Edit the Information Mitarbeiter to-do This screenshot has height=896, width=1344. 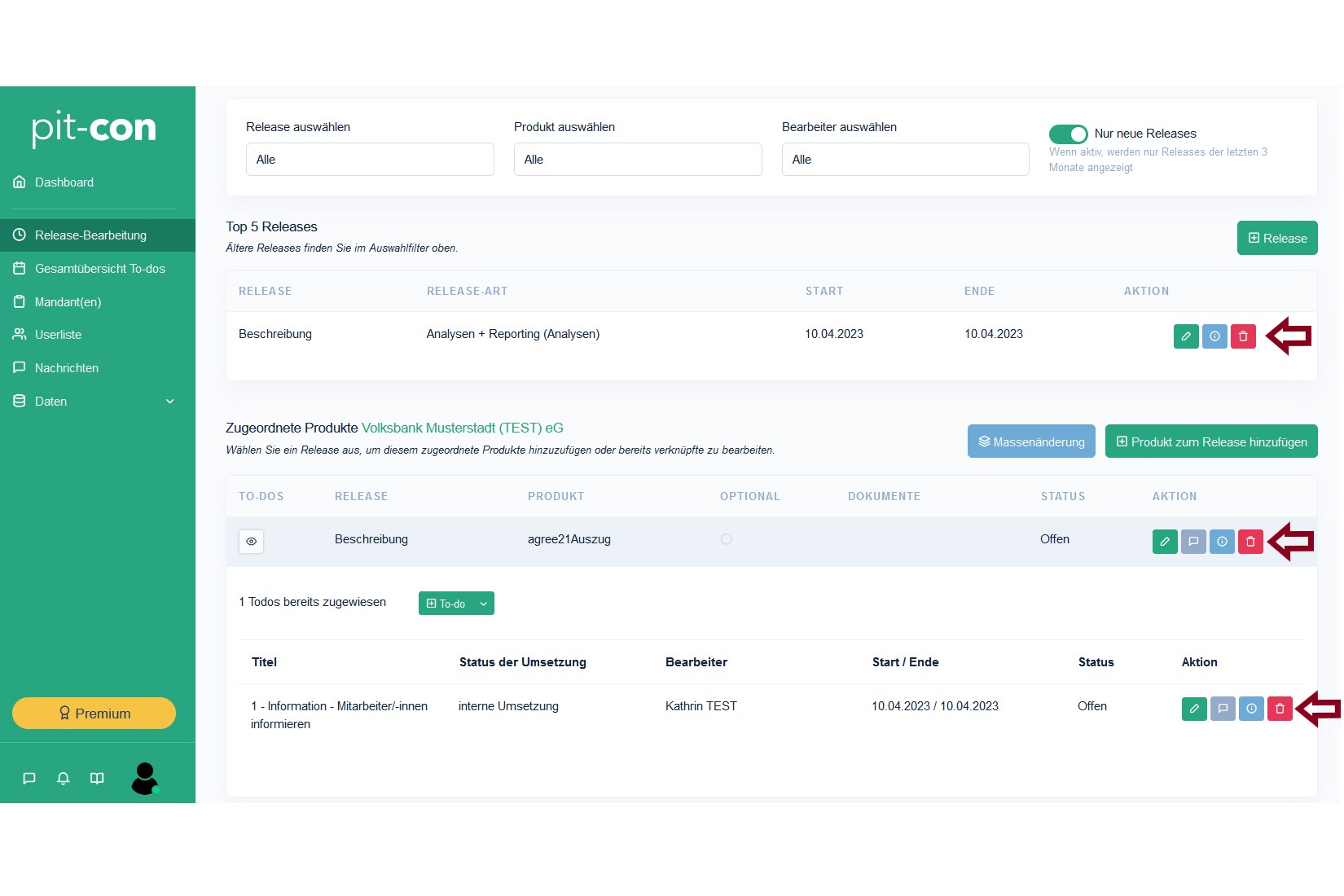[1194, 709]
